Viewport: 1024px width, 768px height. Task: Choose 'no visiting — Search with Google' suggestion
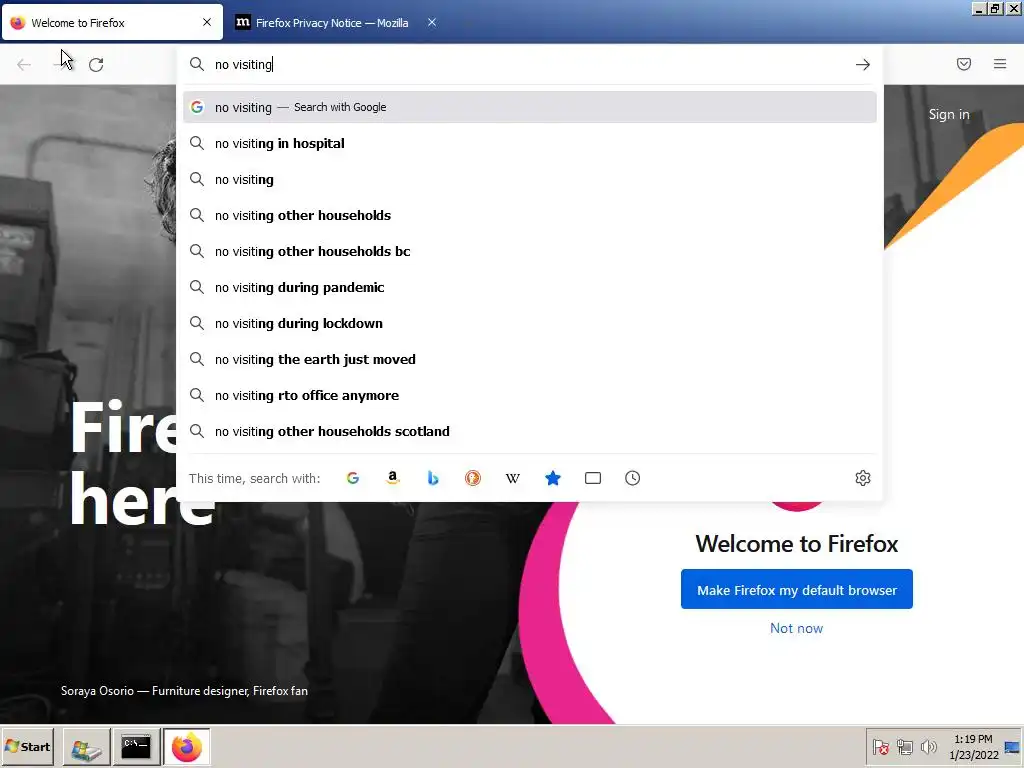click(530, 107)
